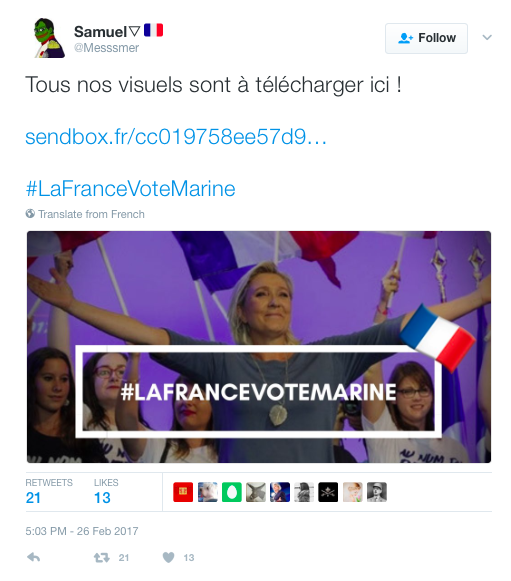Click the globe translate icon
The width and height of the screenshot is (511, 581).
tap(30, 213)
